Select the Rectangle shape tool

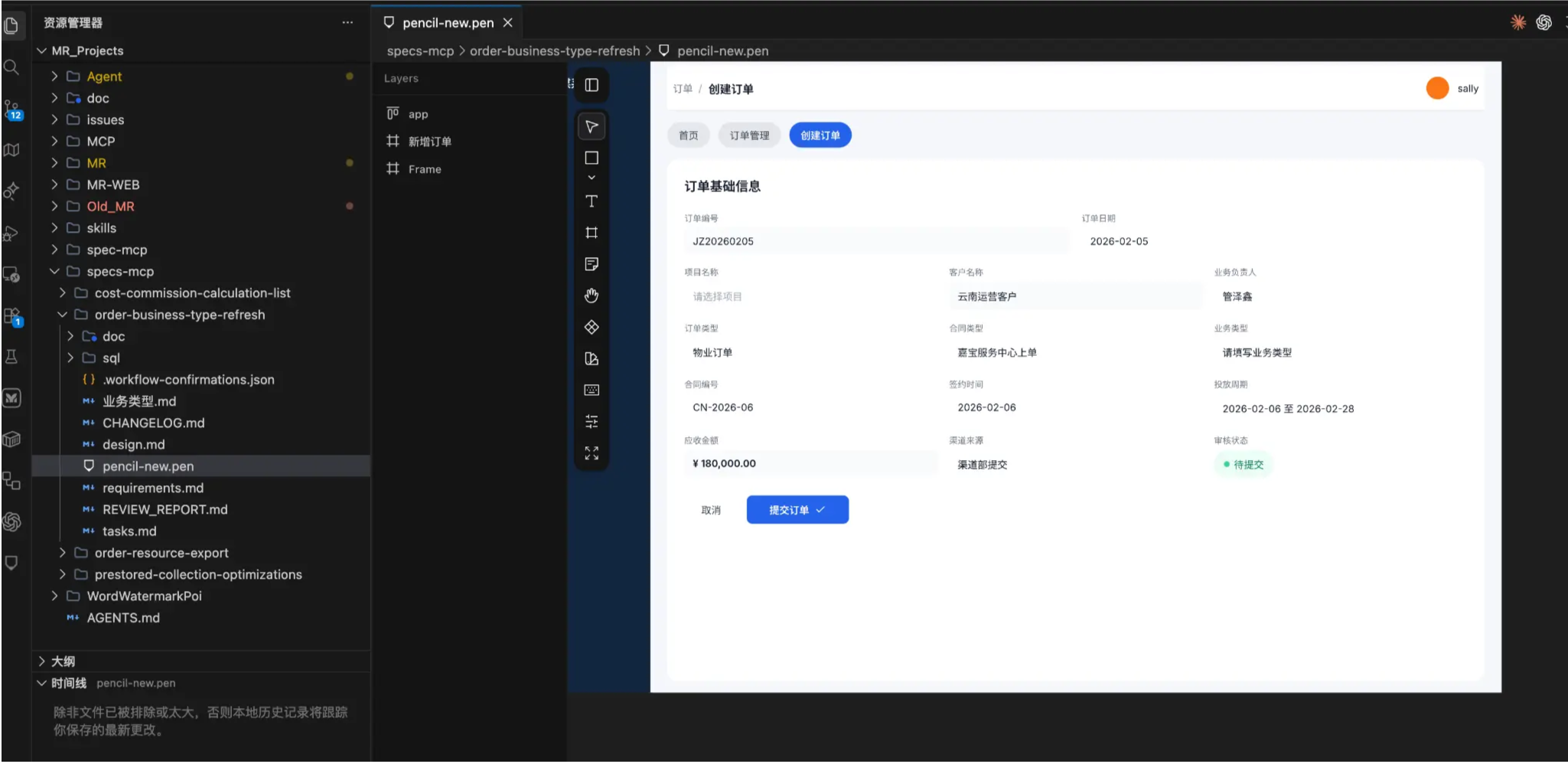coord(592,158)
